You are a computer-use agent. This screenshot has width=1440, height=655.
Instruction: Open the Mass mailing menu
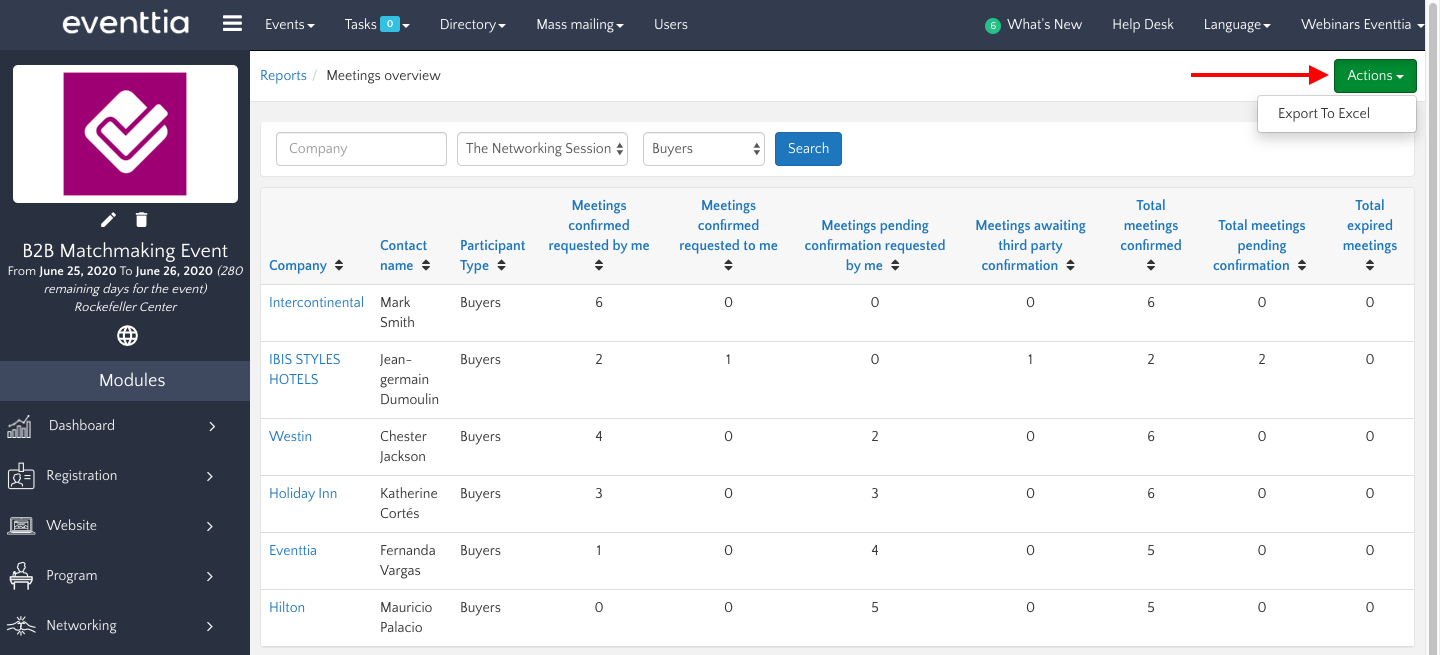pos(580,25)
